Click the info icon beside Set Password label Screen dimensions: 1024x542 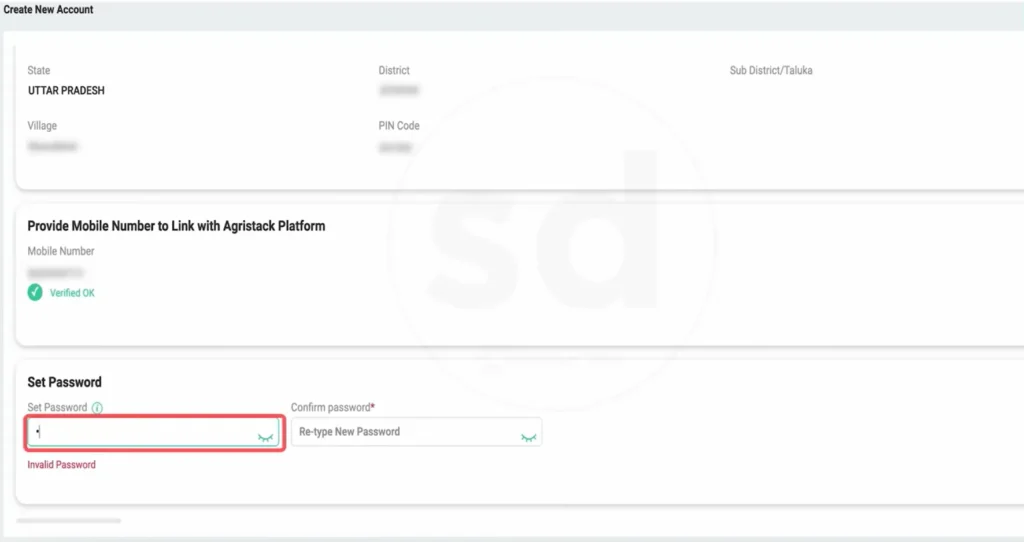tap(97, 408)
